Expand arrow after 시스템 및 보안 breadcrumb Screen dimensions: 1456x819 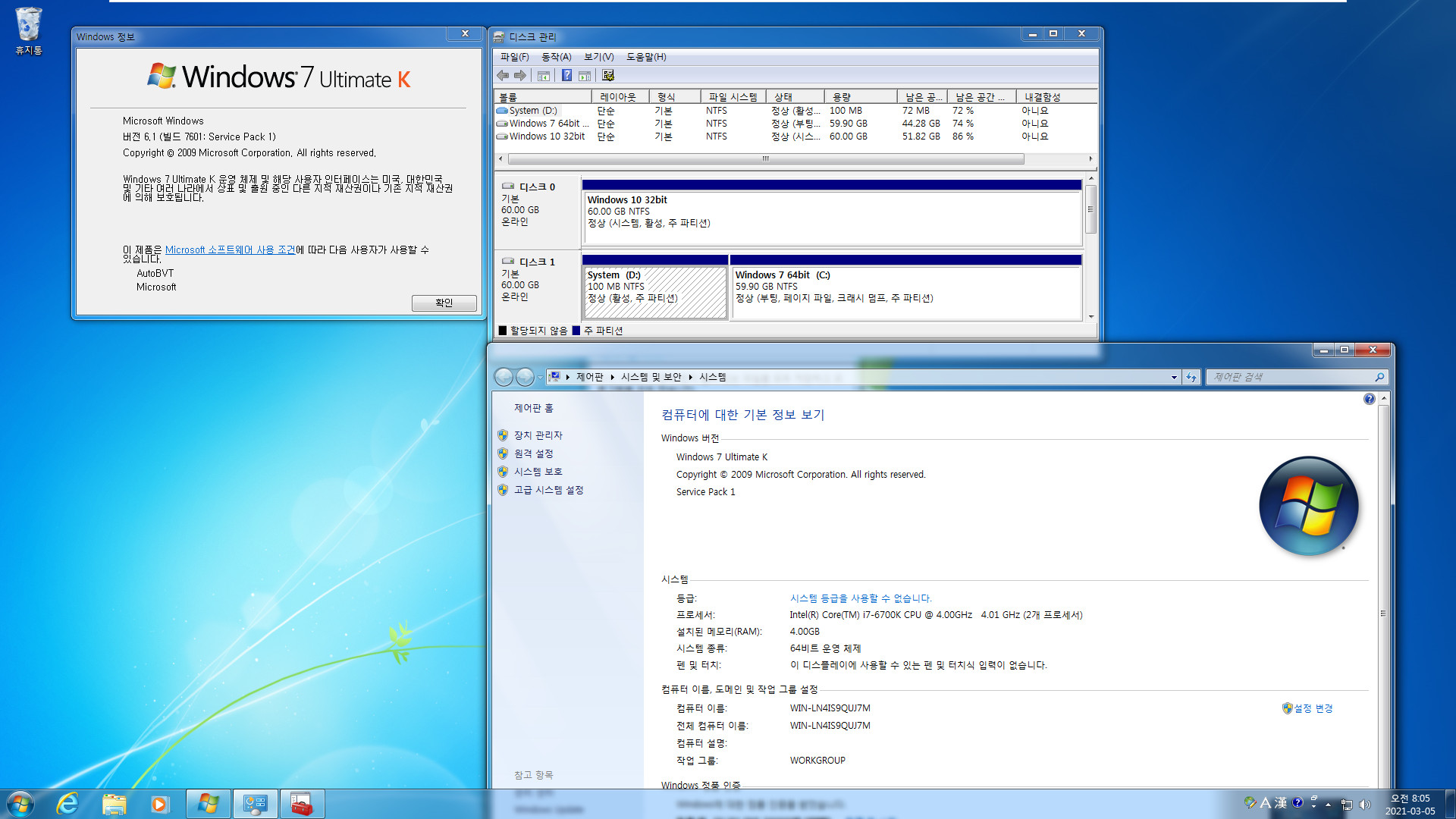[691, 377]
